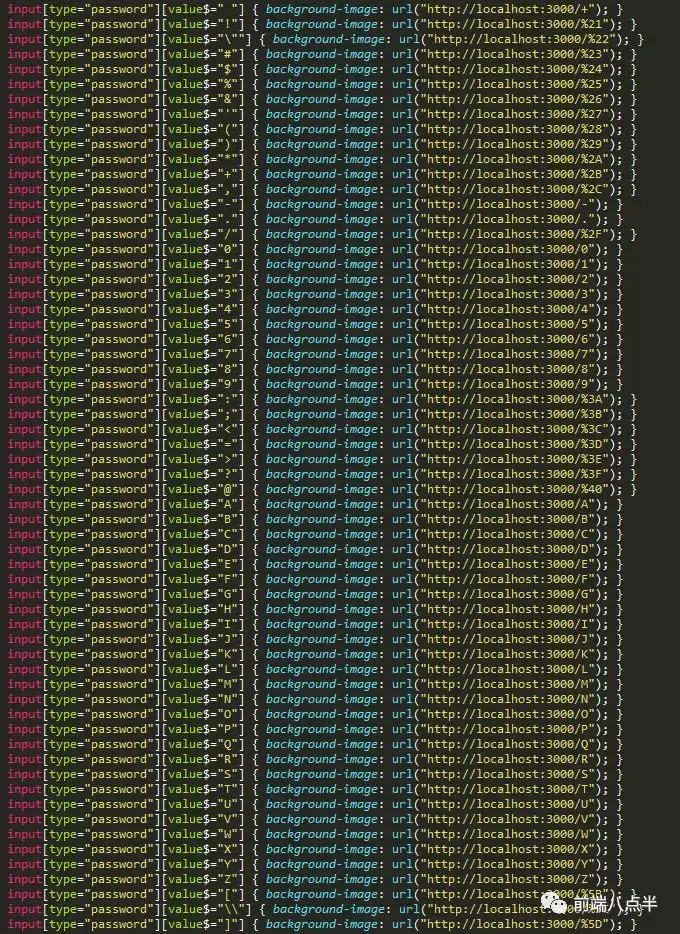This screenshot has height=934, width=680.
Task: Click the URL localhost:3000/B
Action: tap(506, 519)
